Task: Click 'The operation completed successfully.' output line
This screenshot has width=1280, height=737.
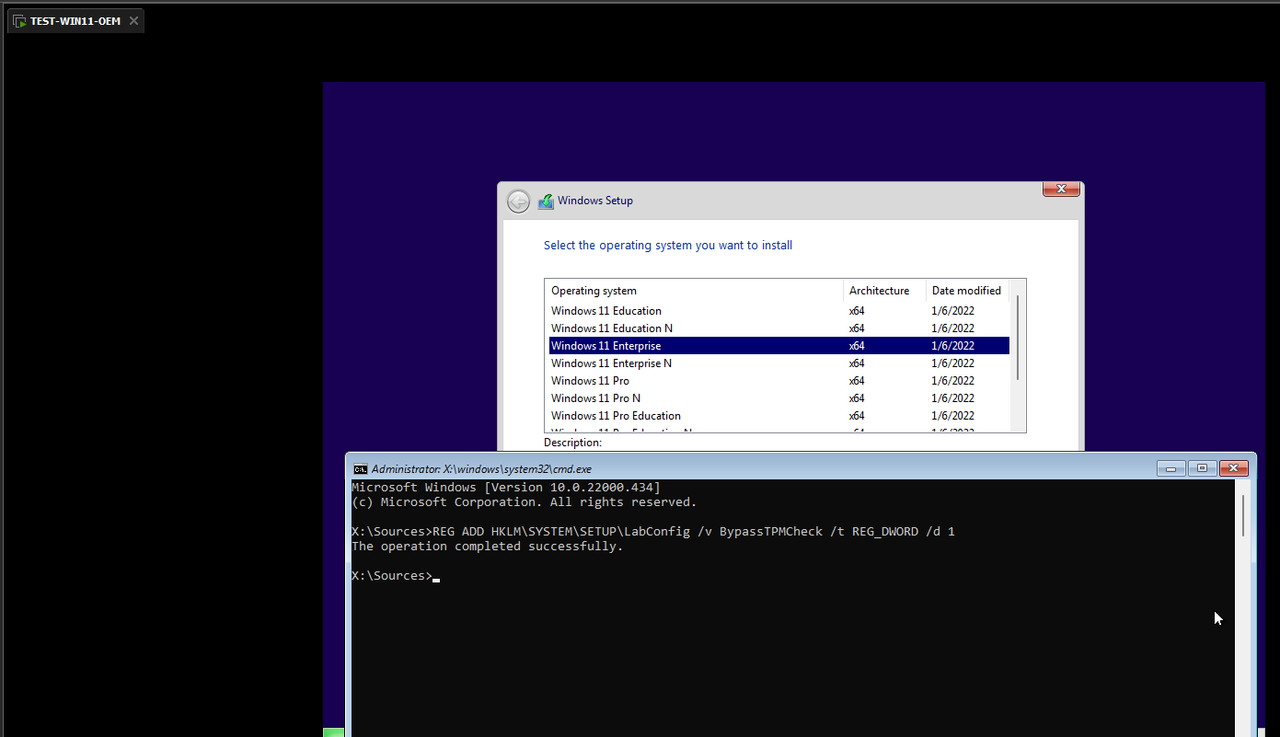Action: point(487,547)
